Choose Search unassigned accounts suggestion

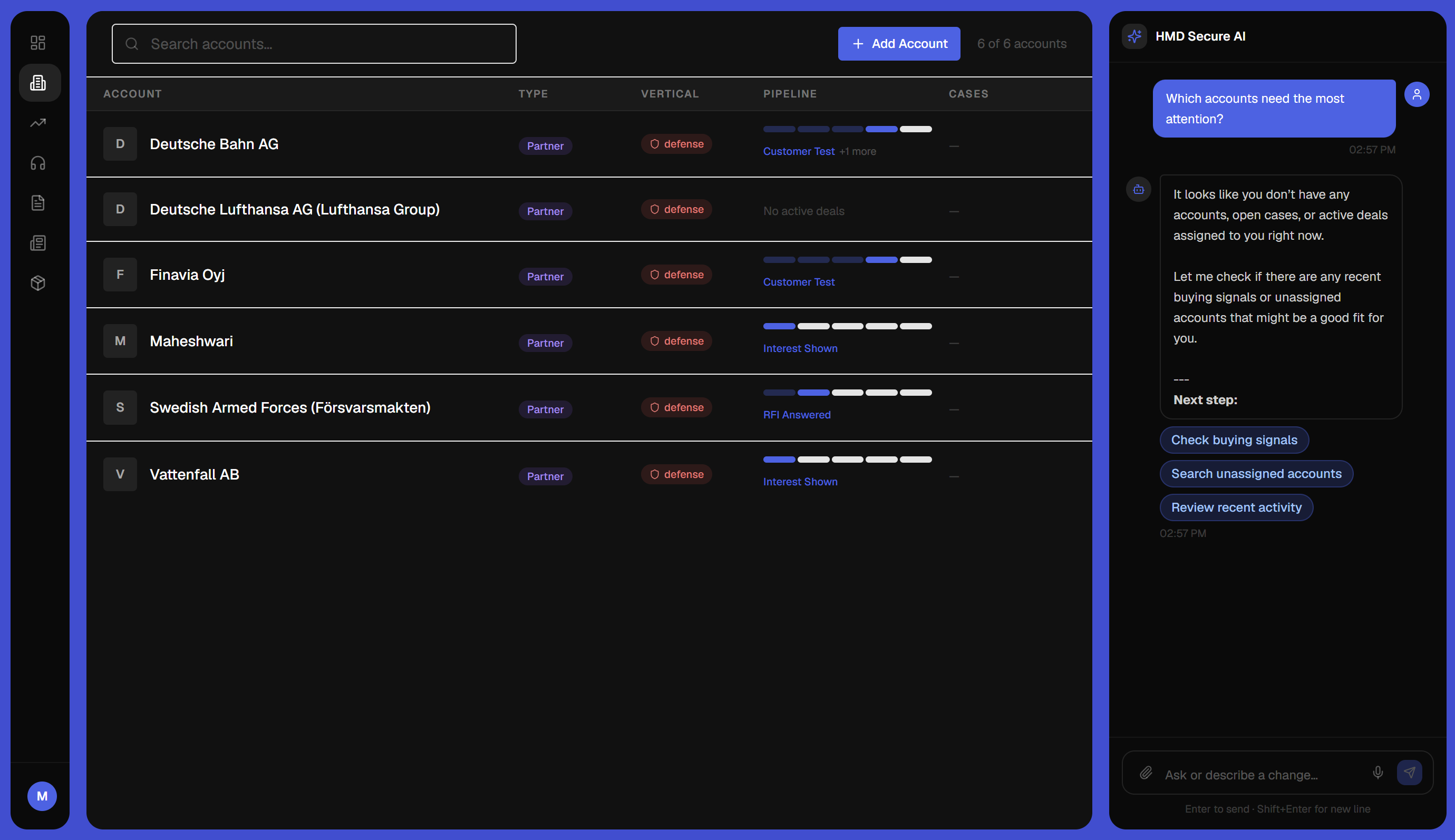point(1256,474)
